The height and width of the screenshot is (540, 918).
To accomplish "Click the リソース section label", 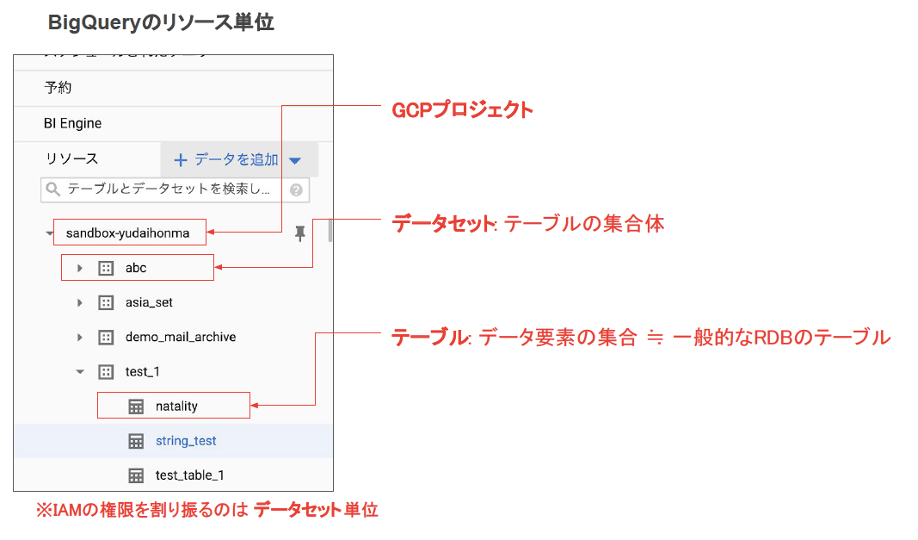I will [72, 159].
